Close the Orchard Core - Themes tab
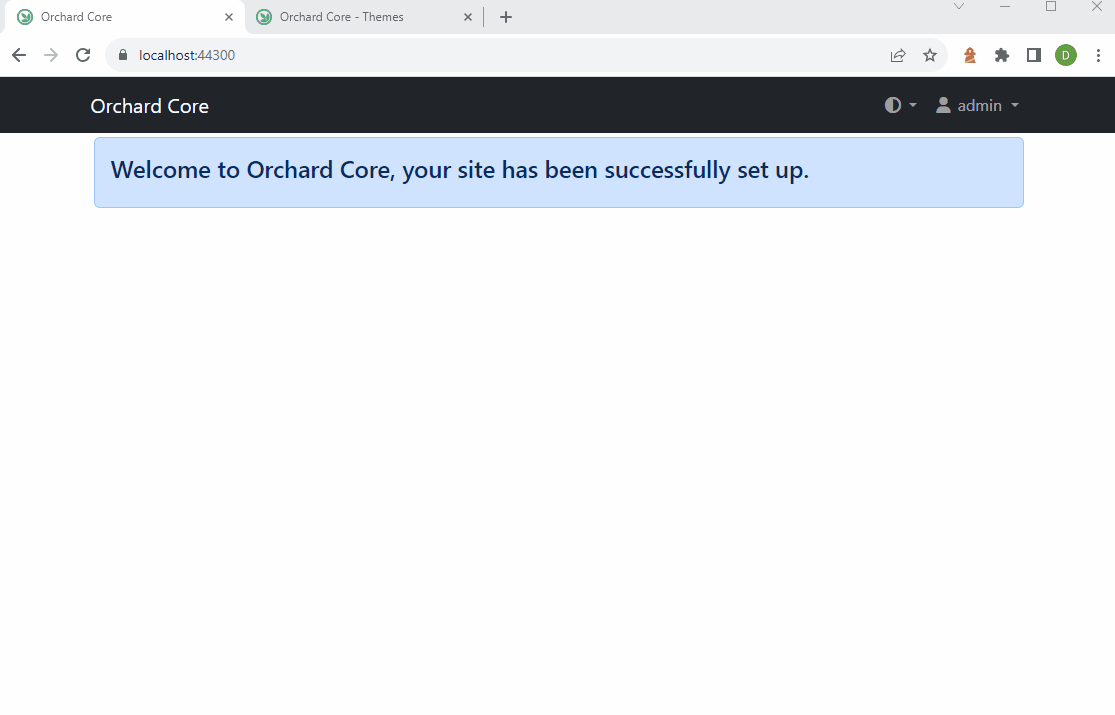The height and width of the screenshot is (715, 1115). coord(468,17)
